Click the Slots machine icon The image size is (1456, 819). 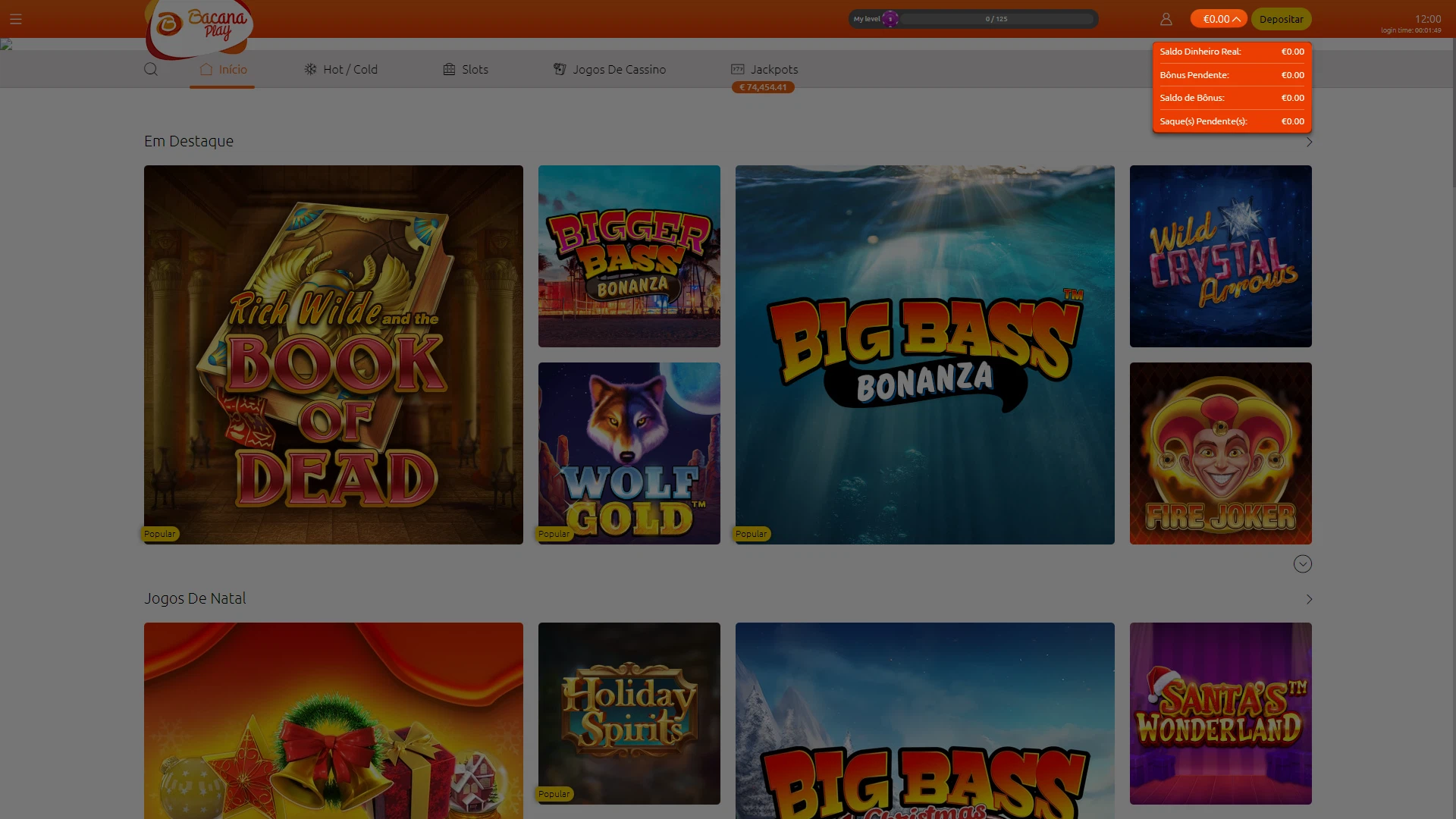(x=449, y=69)
